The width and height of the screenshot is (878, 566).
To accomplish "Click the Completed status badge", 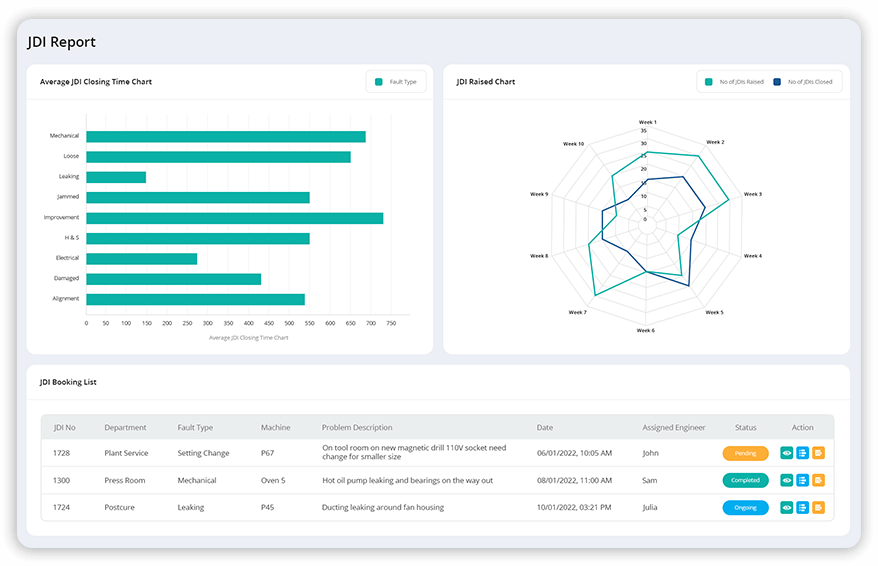I will coord(745,480).
